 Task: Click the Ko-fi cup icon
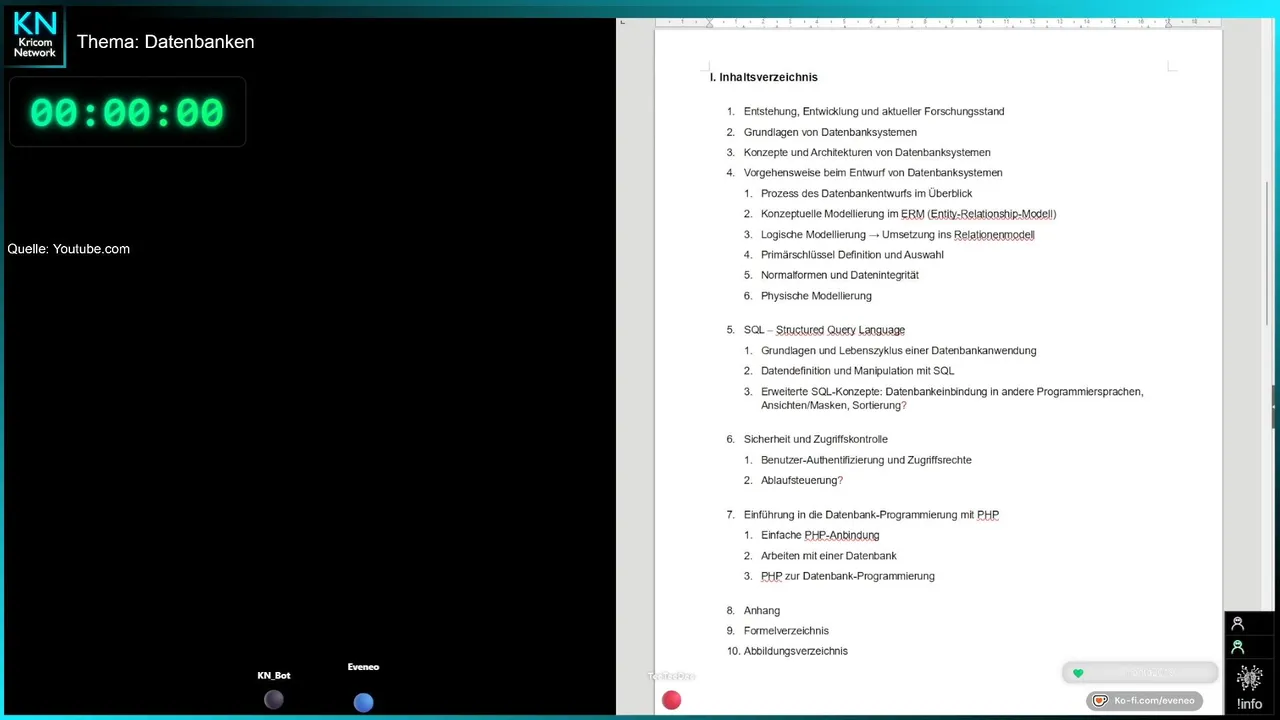[1101, 701]
